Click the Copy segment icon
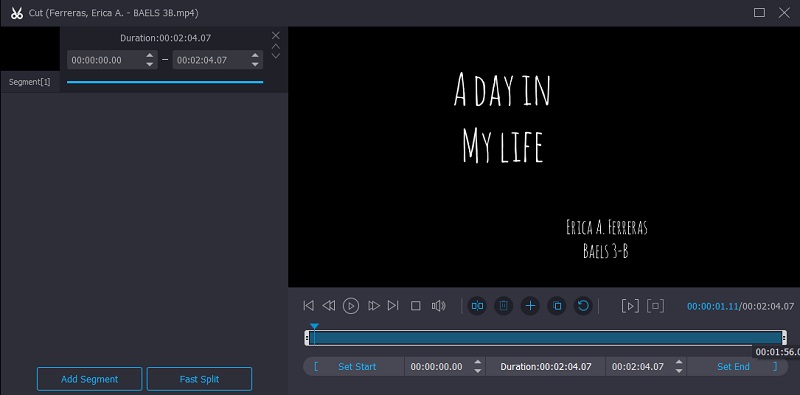Screen dimensions: 800x395 click(557, 306)
